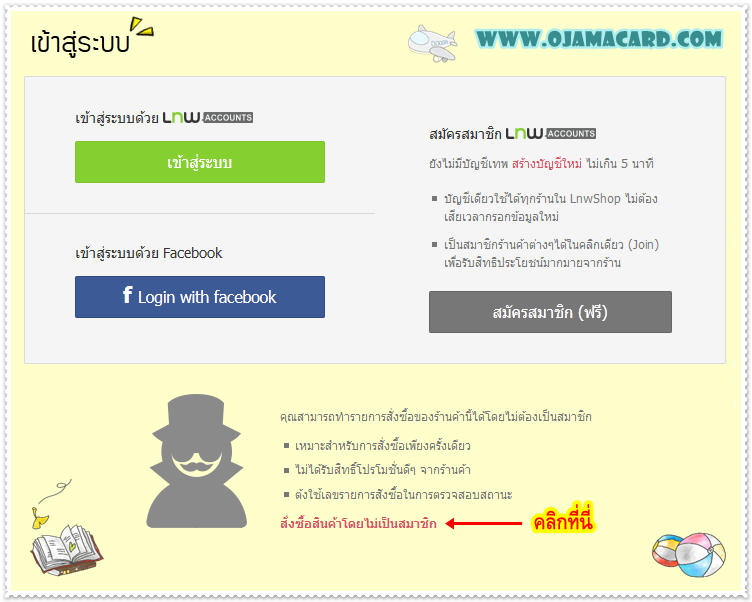Click the เข้าสู่ระบบ page title heading
Viewport: 752px width, 602px height.
[x=80, y=42]
